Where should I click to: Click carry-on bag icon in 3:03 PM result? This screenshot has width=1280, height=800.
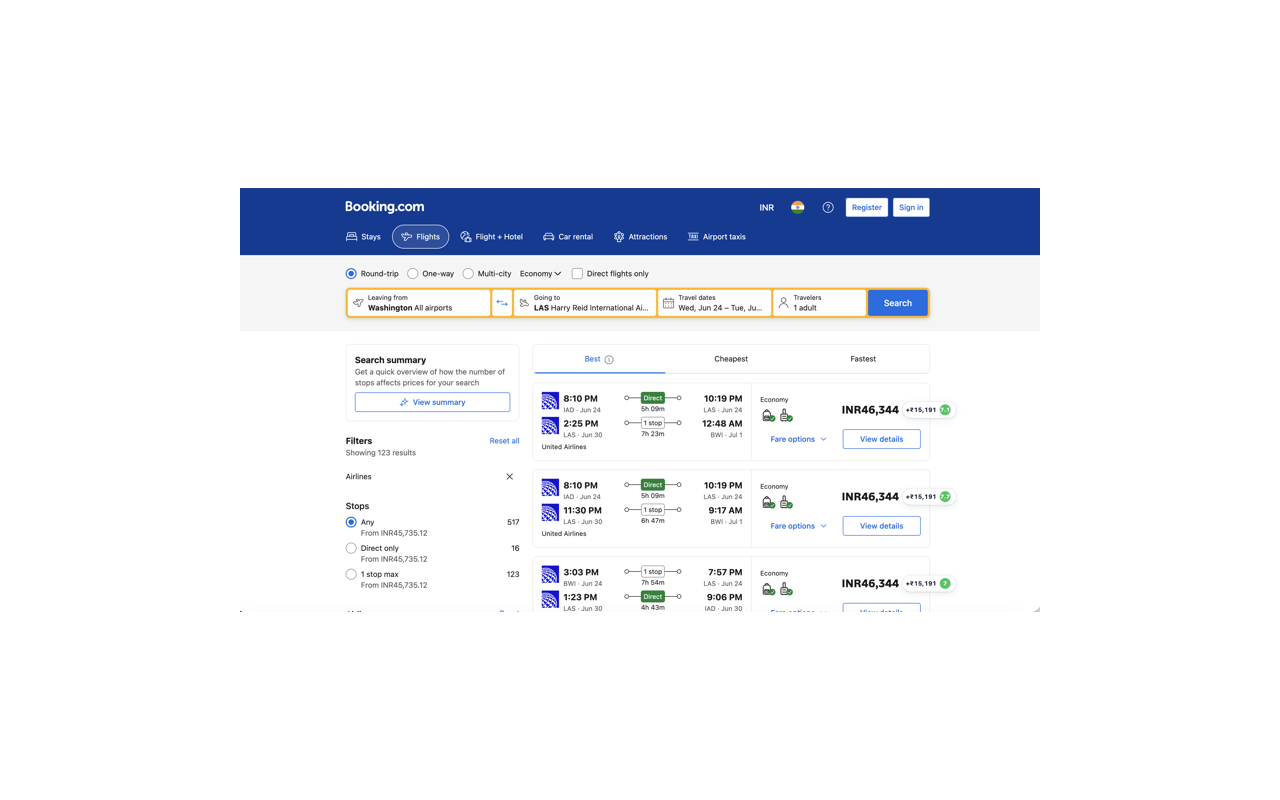pyautogui.click(x=786, y=589)
